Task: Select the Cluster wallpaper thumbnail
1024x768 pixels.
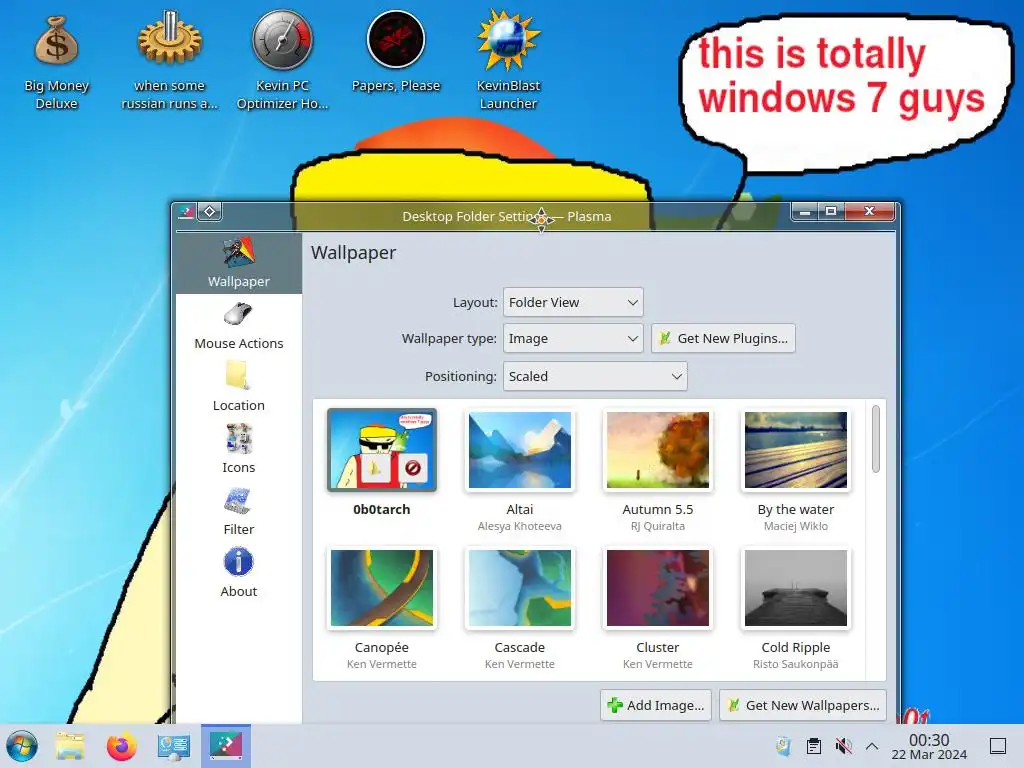Action: tap(658, 588)
